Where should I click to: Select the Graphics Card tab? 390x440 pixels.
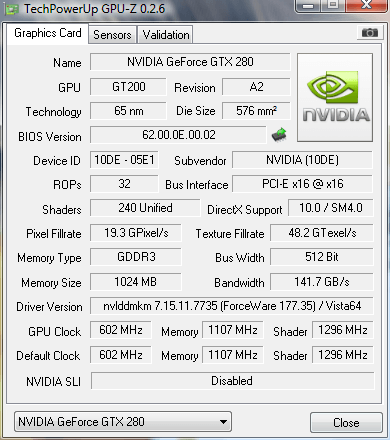point(48,33)
